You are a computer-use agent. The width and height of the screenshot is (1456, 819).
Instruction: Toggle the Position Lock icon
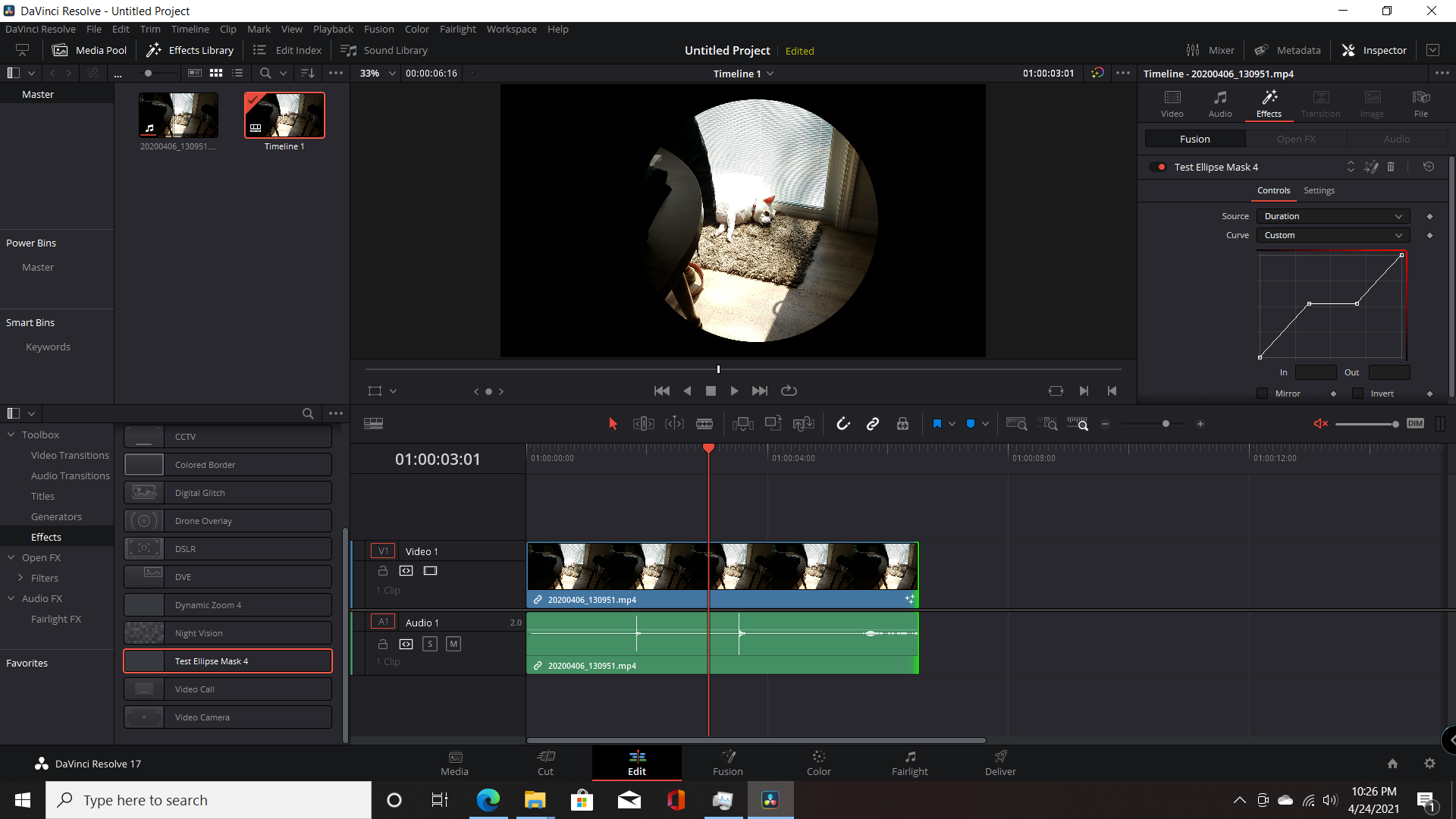(x=902, y=424)
